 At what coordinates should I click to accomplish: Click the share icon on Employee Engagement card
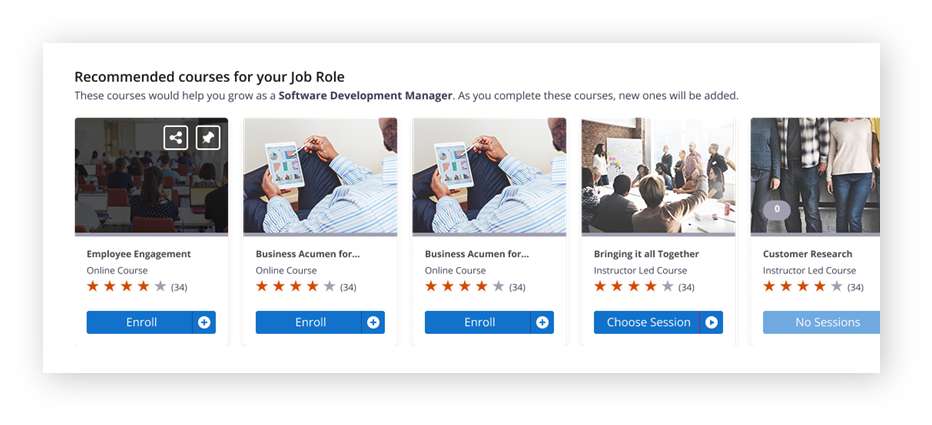pyautogui.click(x=176, y=138)
